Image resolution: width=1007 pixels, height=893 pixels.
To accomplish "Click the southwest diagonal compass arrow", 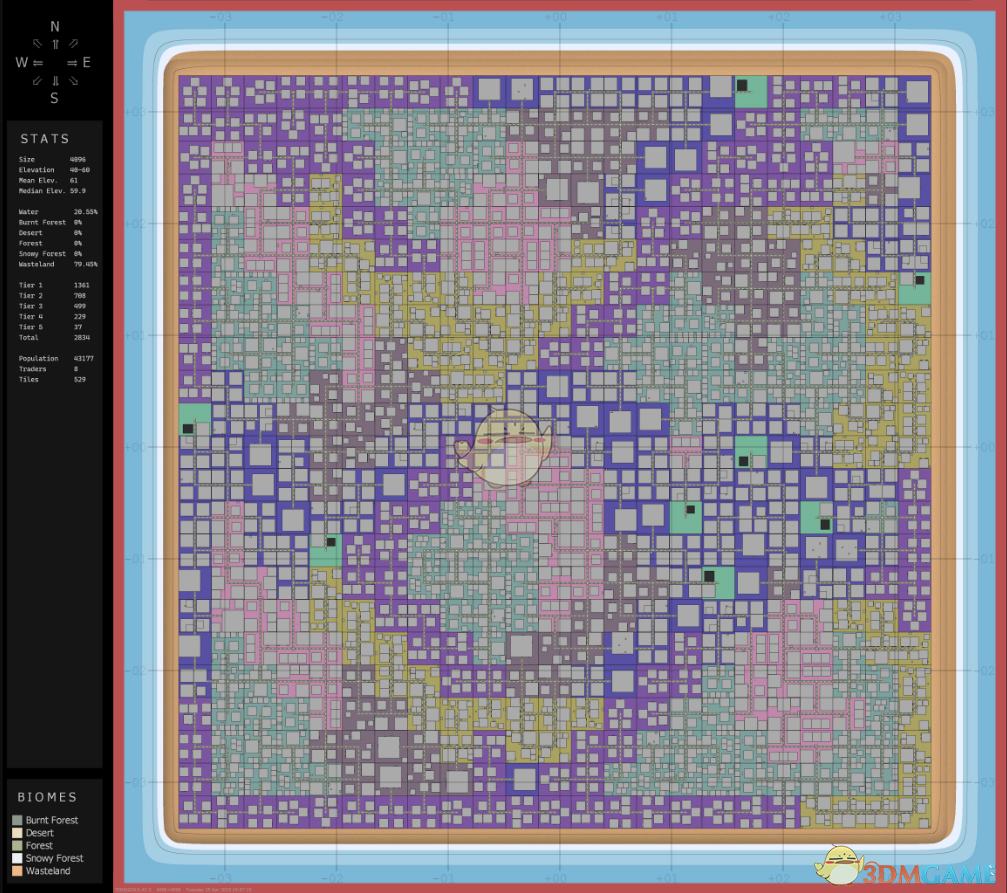I will point(37,81).
